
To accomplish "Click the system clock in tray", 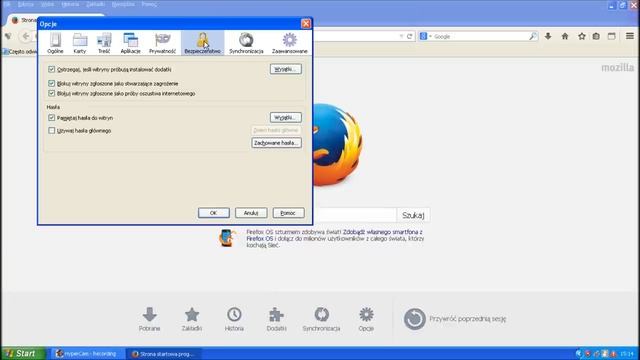I will [x=627, y=353].
